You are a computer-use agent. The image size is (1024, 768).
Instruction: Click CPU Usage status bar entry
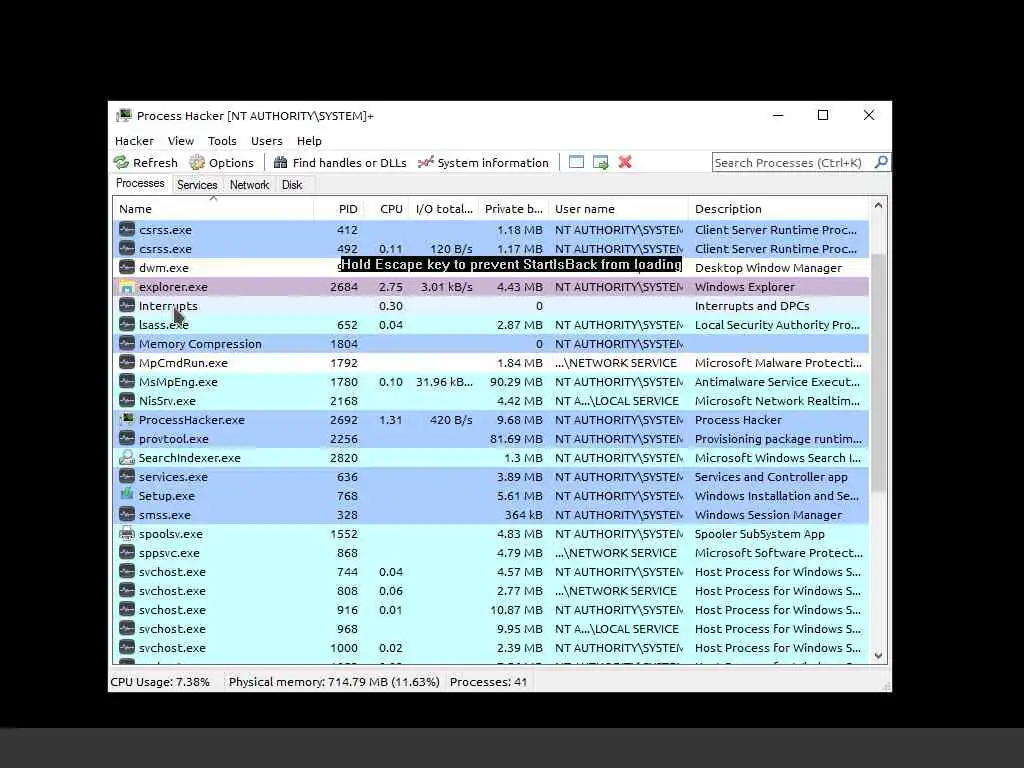tap(161, 682)
